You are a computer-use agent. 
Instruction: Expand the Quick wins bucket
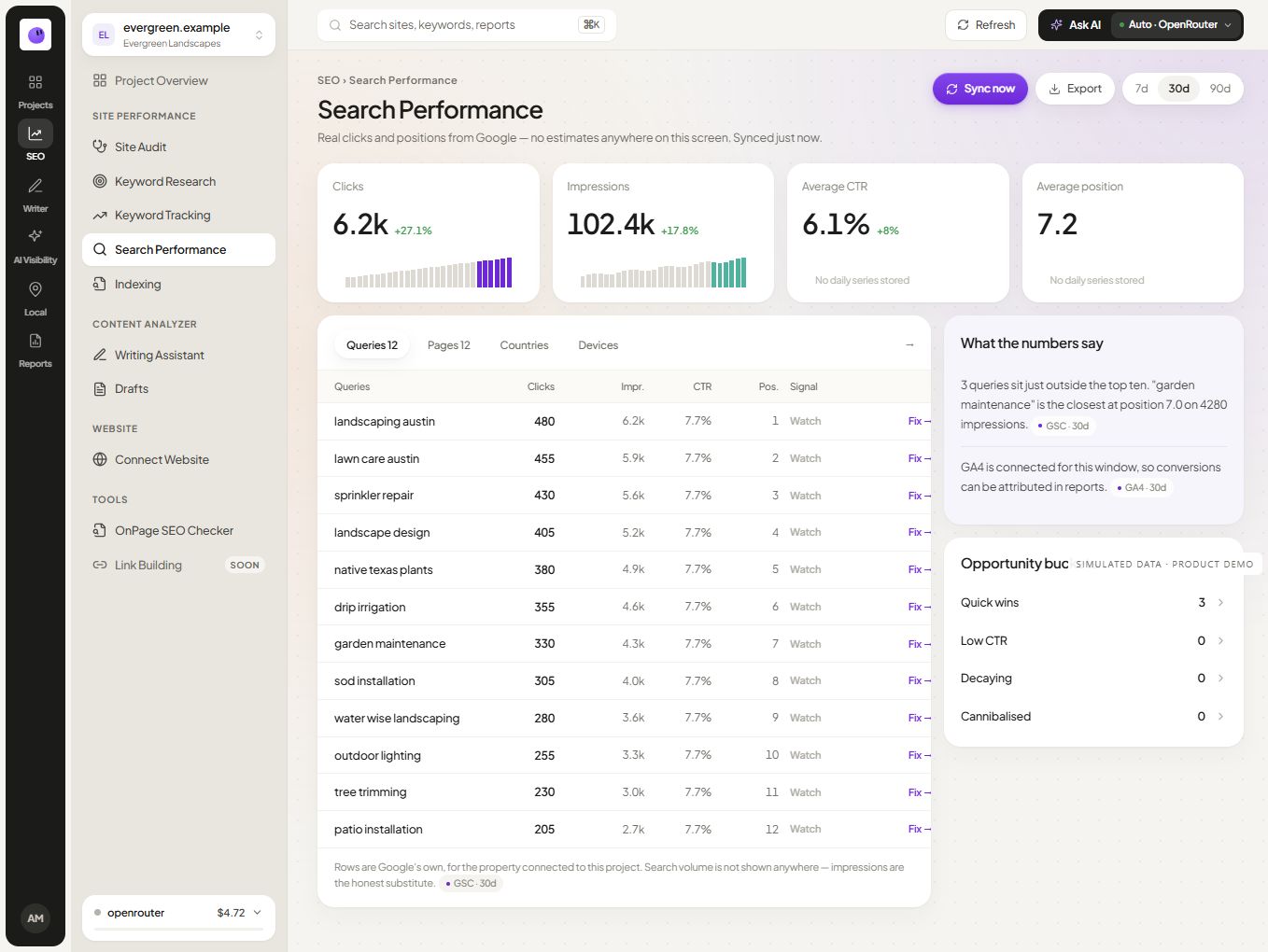[x=1093, y=603]
